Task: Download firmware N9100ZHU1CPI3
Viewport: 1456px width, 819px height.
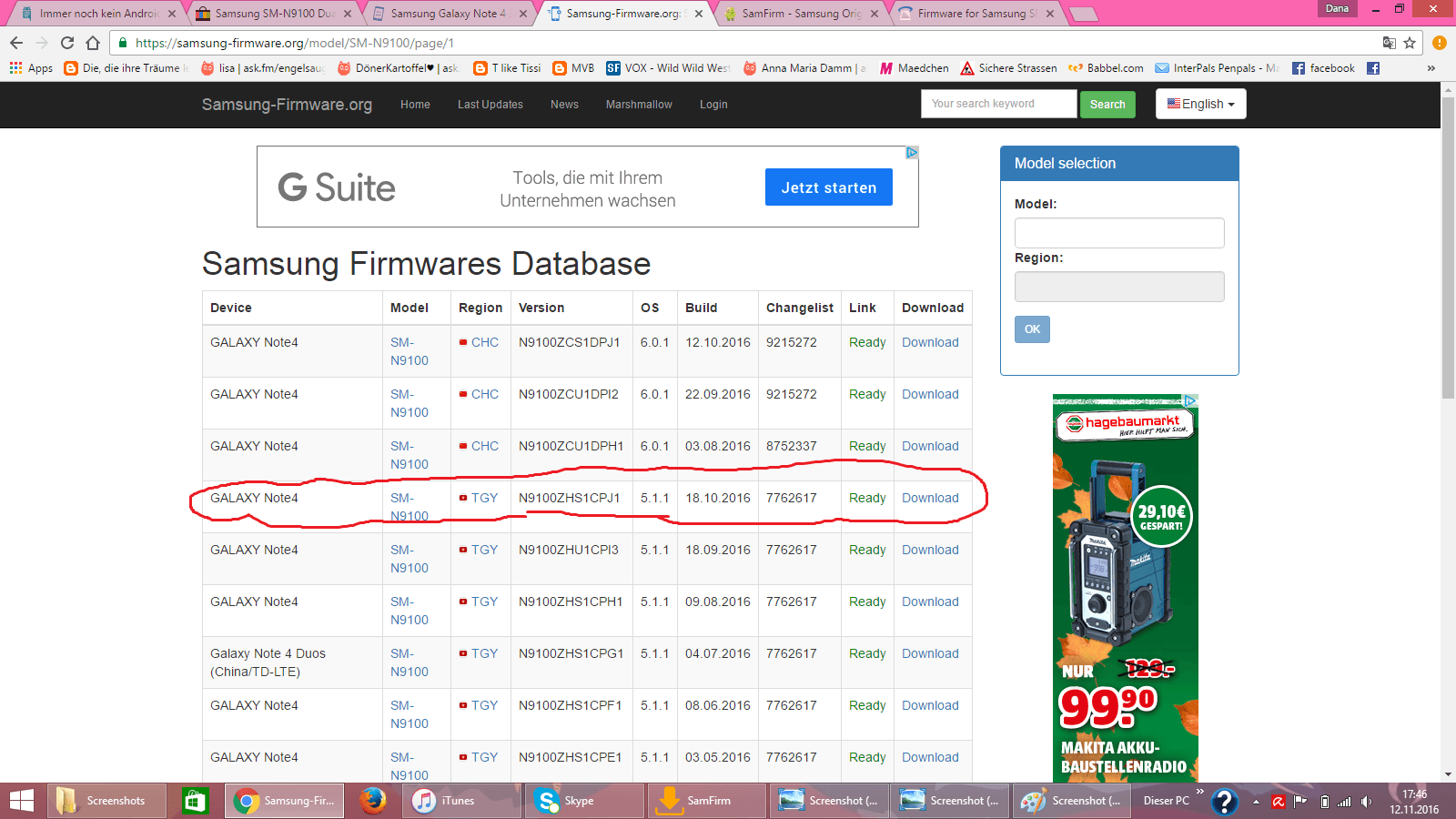Action: pyautogui.click(x=930, y=550)
